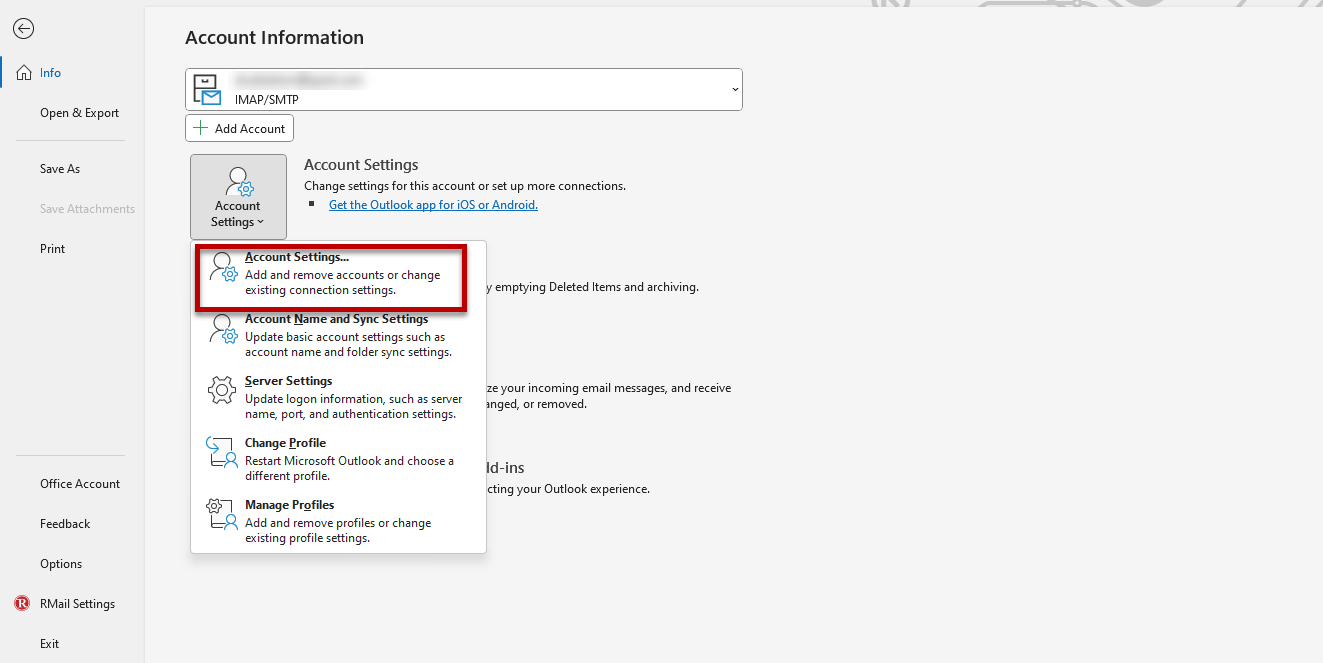Go to the Save As section

click(x=60, y=169)
